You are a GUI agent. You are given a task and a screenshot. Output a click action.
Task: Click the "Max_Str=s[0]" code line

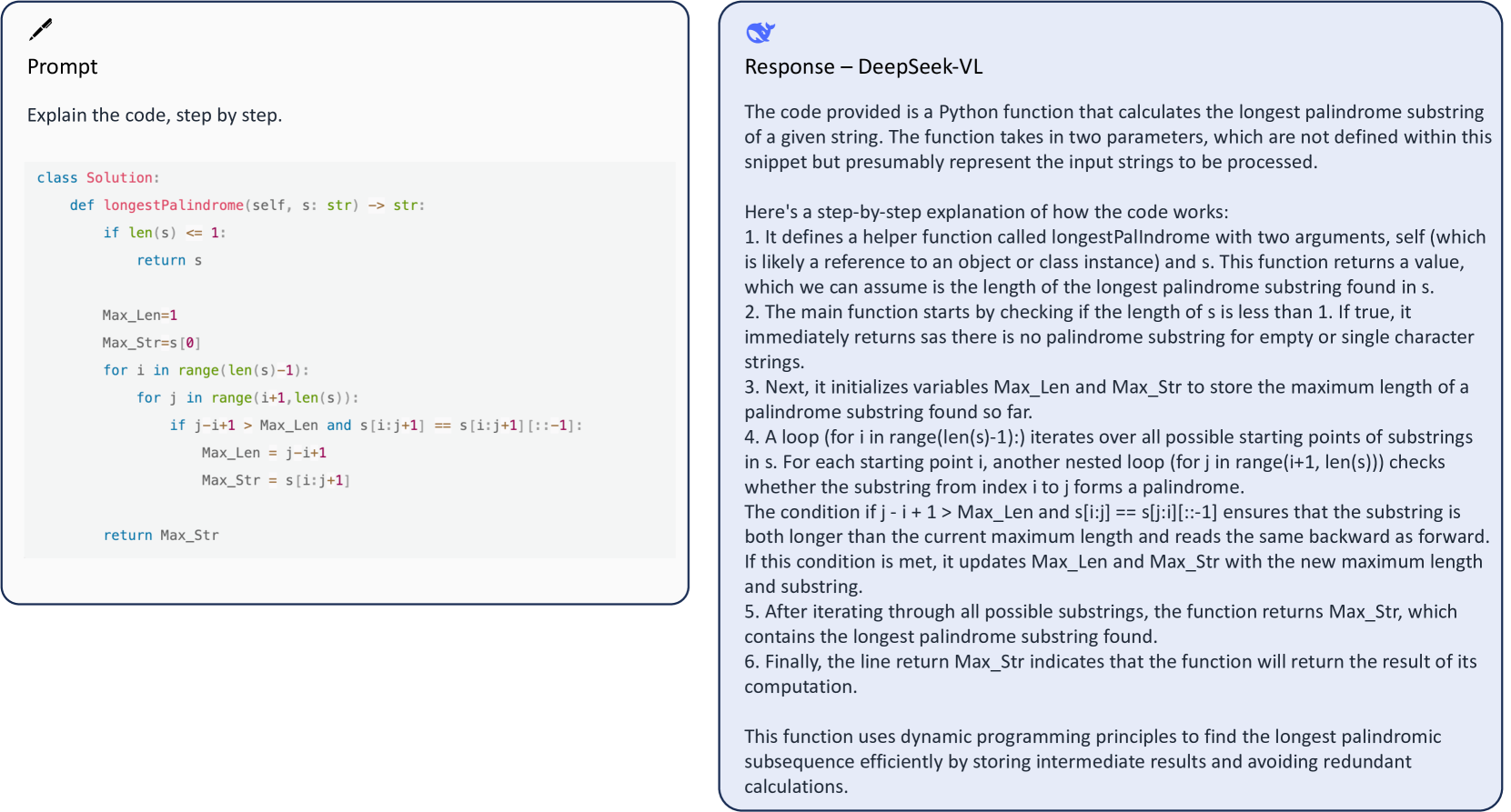pos(152,343)
